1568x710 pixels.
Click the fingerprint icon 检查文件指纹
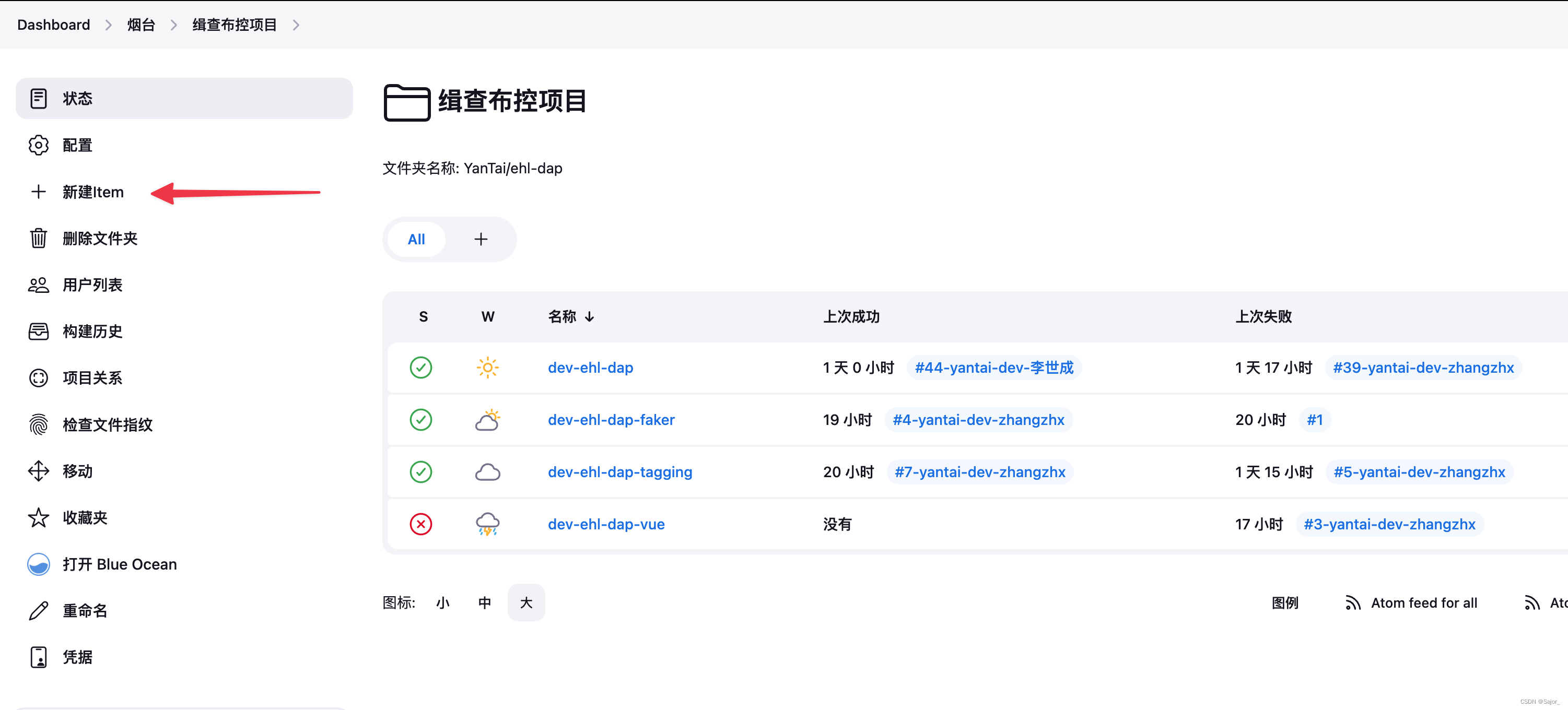pos(38,424)
